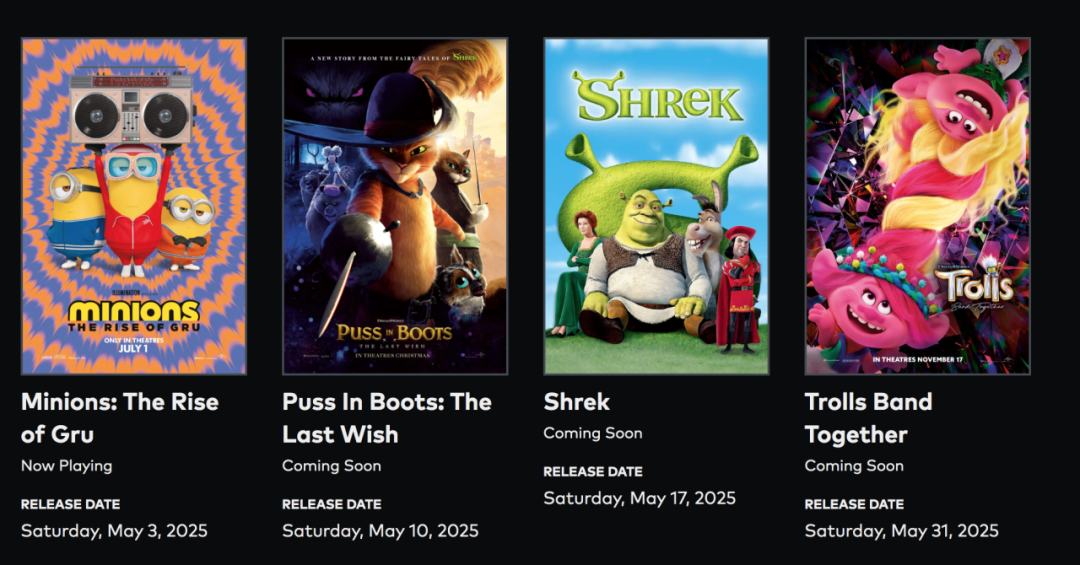Click the title Minions: The Rise of Gru

tap(120, 418)
